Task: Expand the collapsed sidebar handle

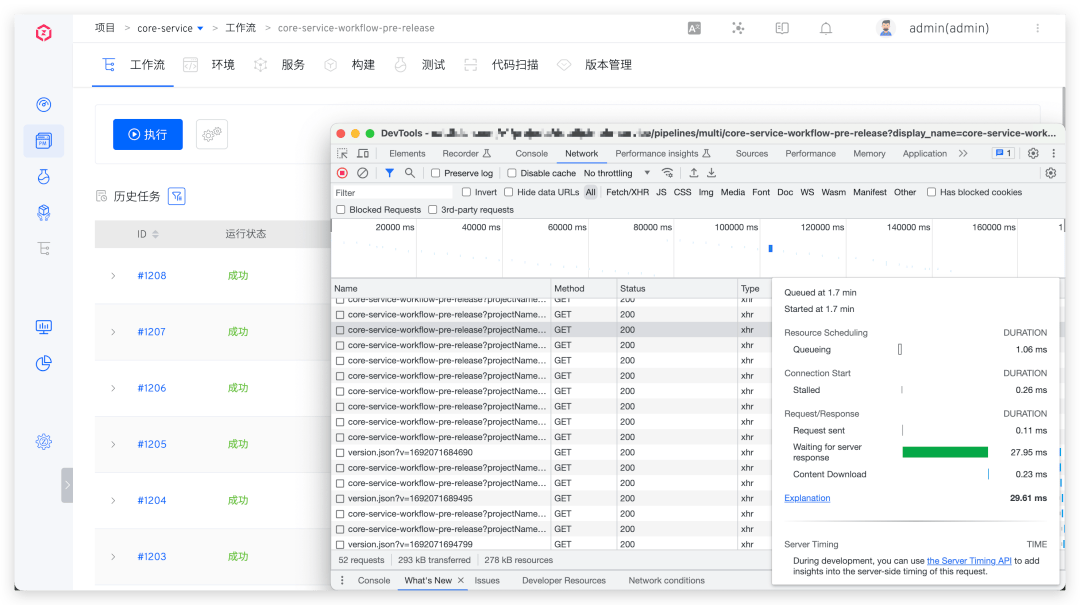Action: click(x=67, y=485)
